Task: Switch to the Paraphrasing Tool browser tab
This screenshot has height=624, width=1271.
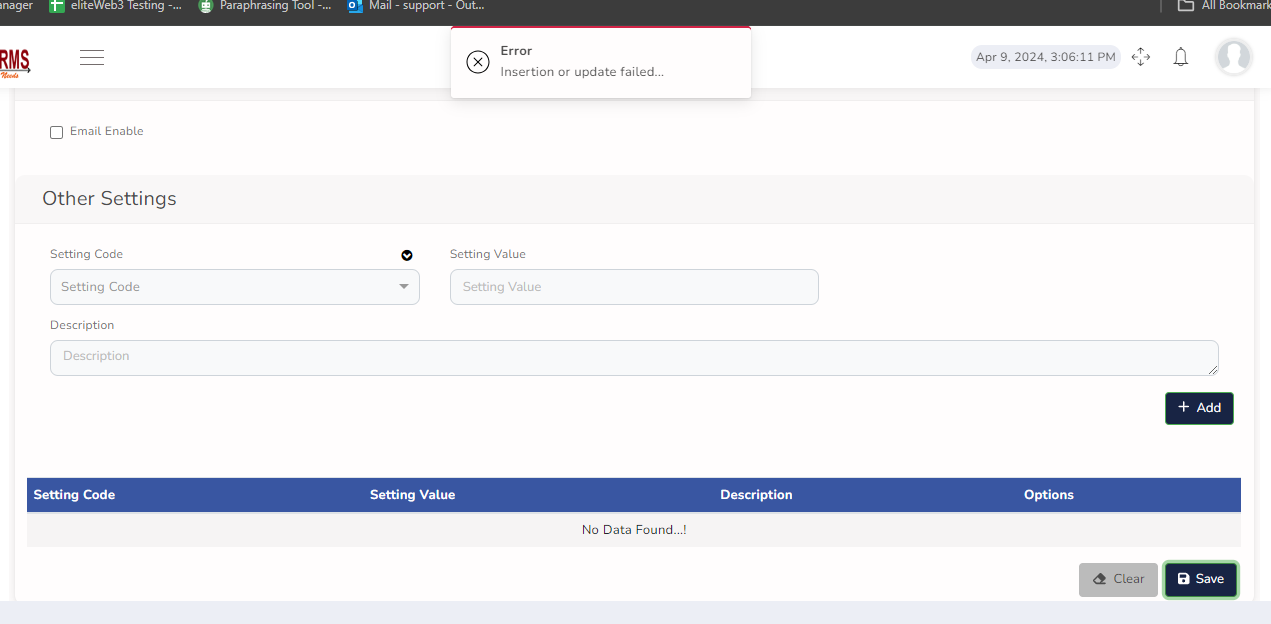Action: click(x=265, y=6)
